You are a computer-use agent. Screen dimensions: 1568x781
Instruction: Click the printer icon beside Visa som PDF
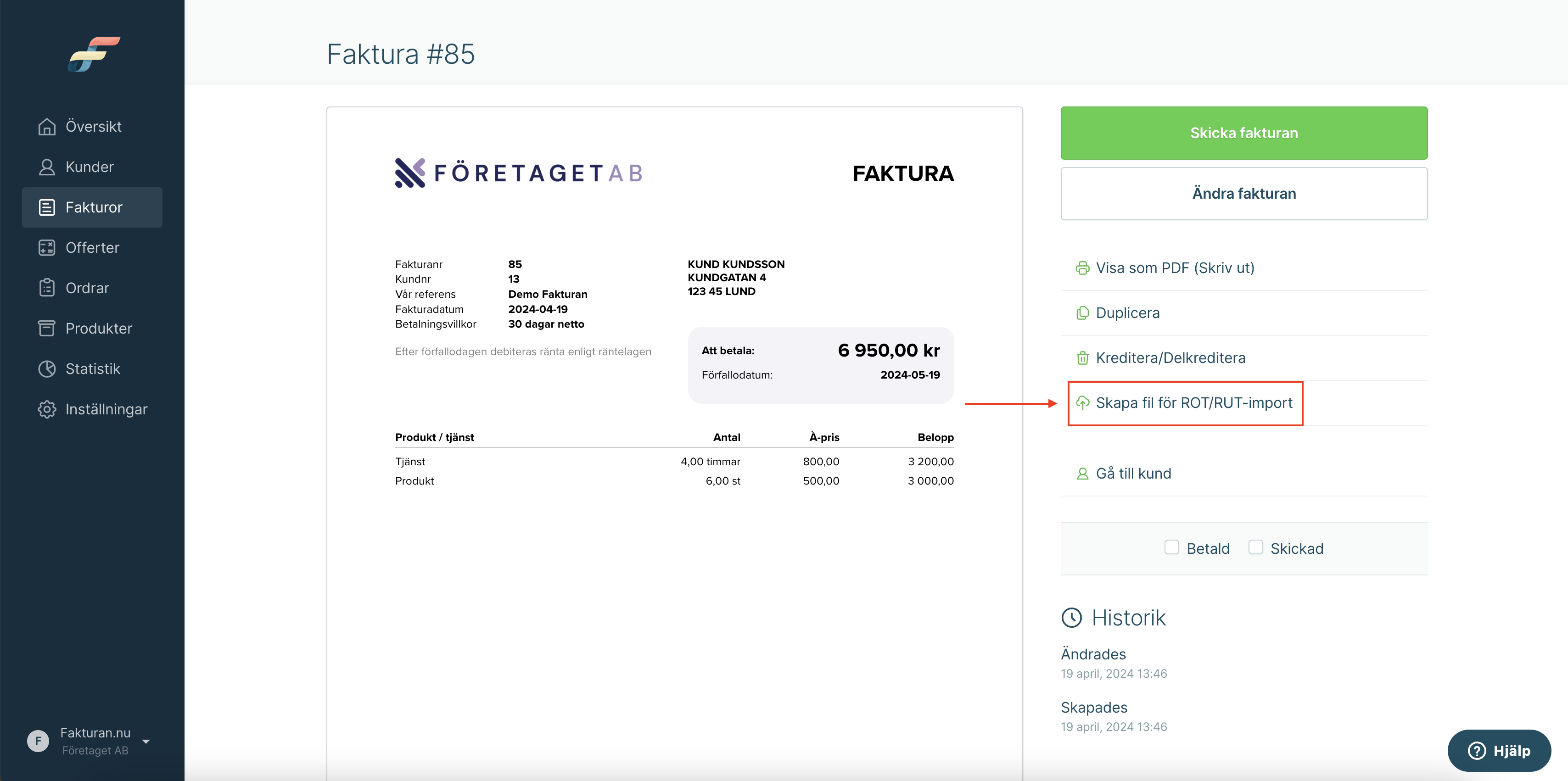(1082, 268)
